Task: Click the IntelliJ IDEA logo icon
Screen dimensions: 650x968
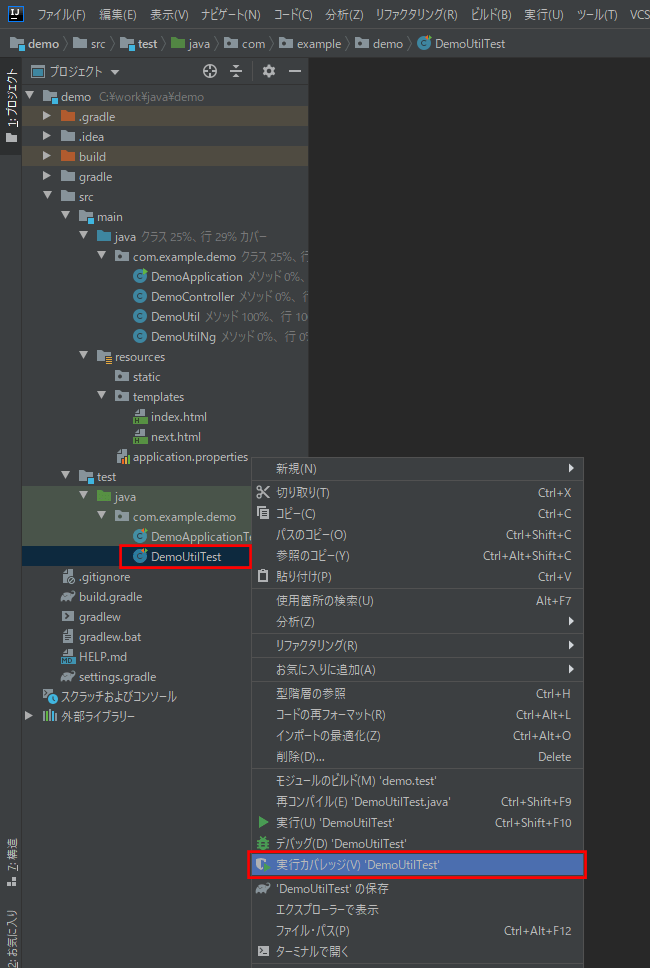Action: pos(13,14)
